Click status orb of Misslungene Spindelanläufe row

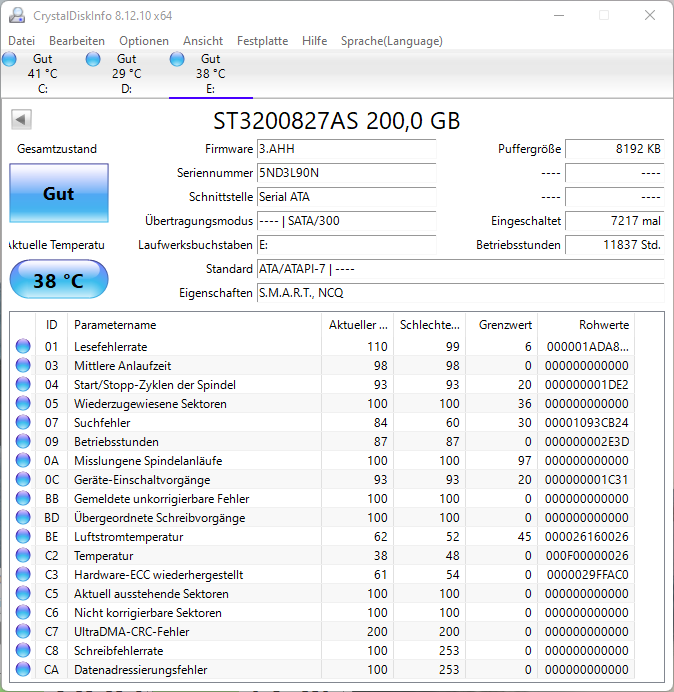[23, 460]
